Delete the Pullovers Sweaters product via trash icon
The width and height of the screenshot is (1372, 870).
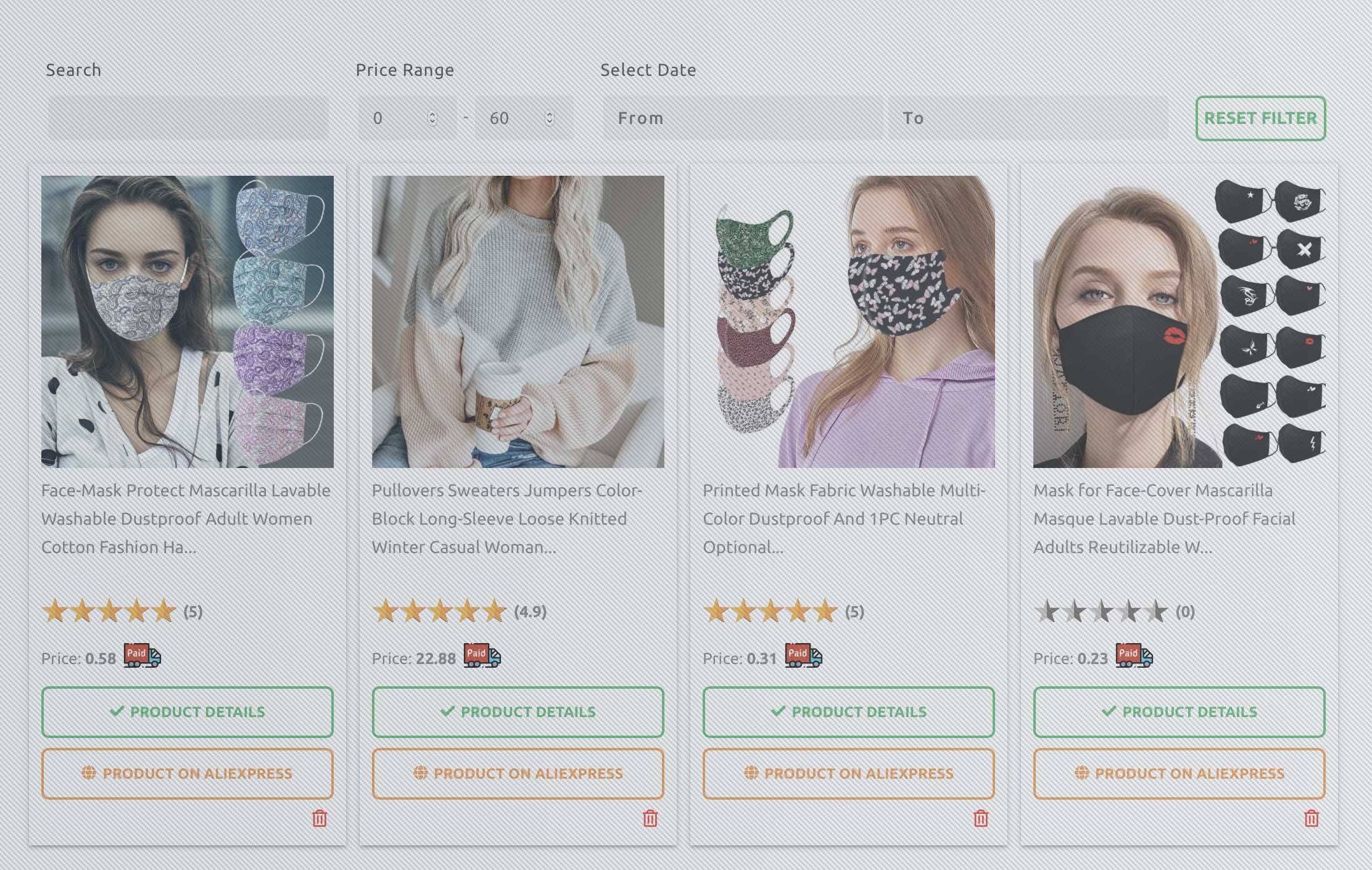651,819
